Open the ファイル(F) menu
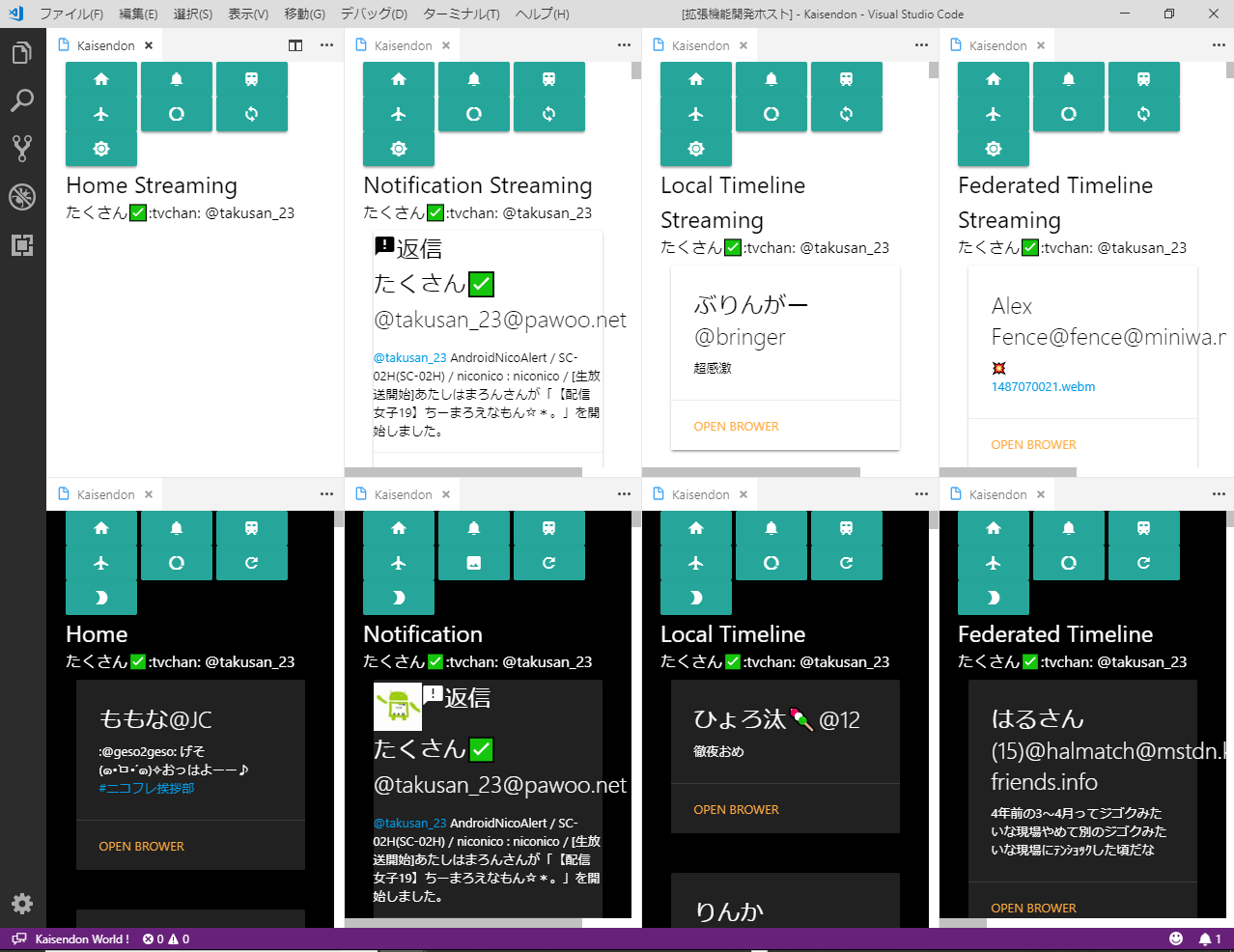The image size is (1234, 952). (x=71, y=14)
